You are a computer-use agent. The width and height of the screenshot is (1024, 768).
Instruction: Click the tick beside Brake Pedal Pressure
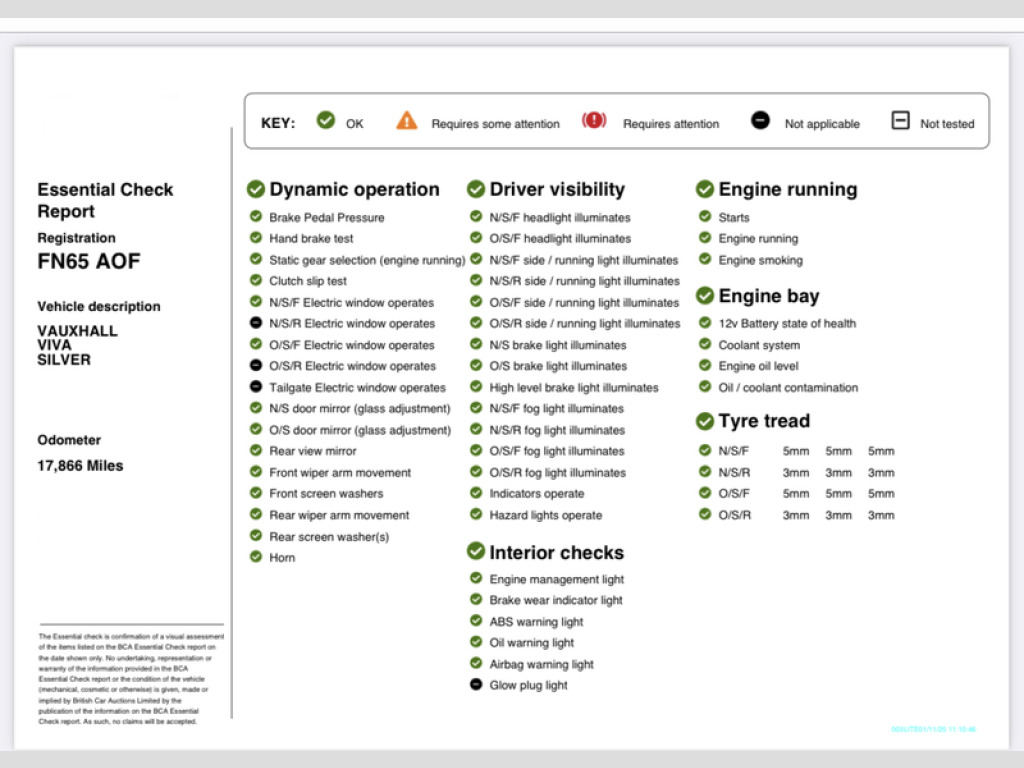point(256,217)
